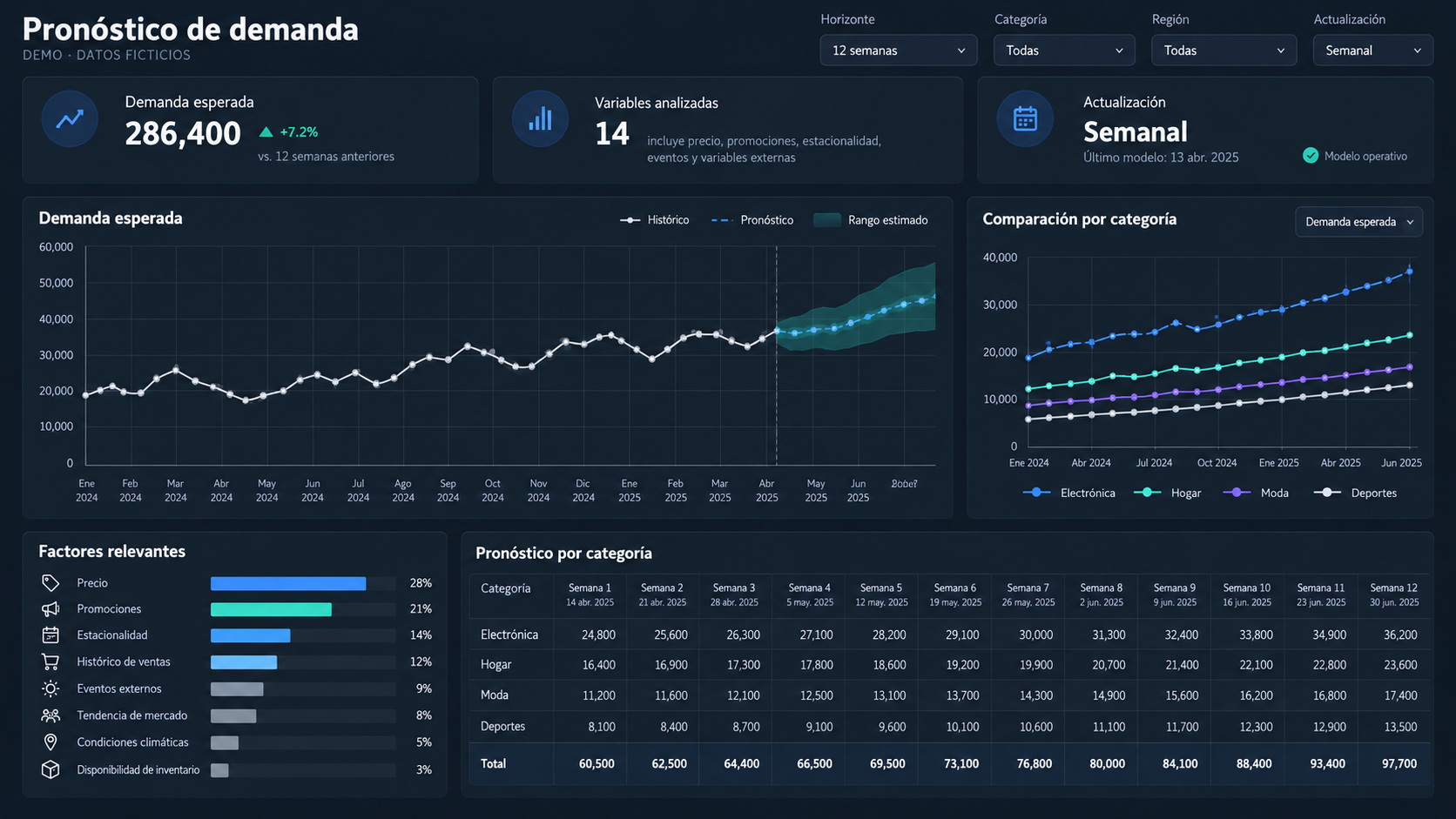Click the Semana 1 column header

[590, 594]
